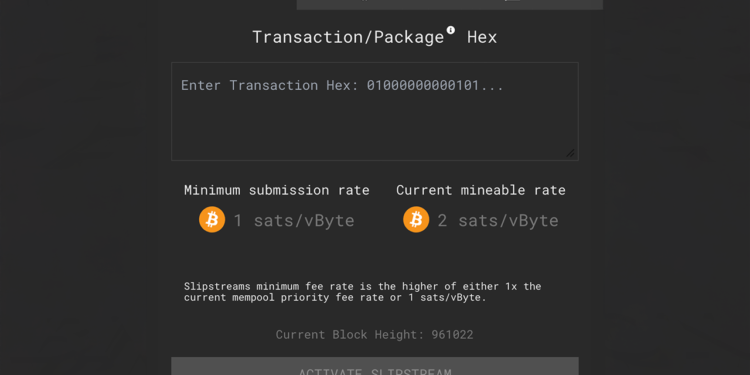The image size is (750, 375).
Task: Click the number 2 in mineable rate
Action: [x=442, y=221]
